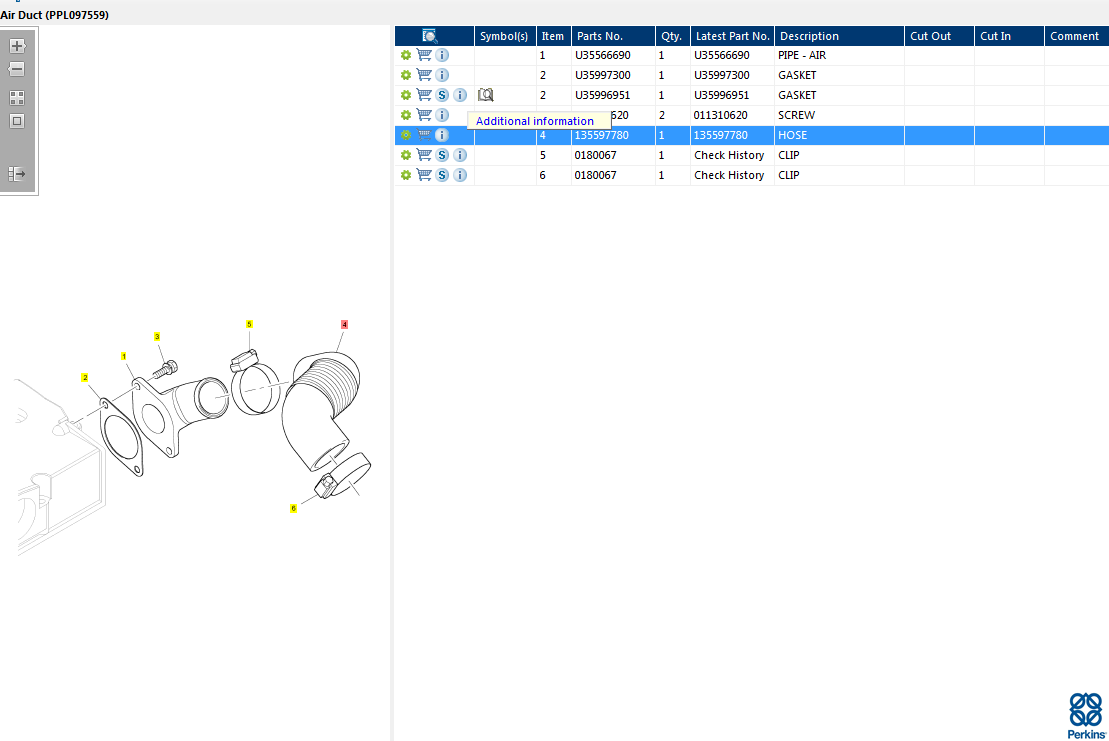Viewport: 1109px width, 741px height.
Task: Click part number U35996951 in Parts No. column
Action: (x=603, y=95)
